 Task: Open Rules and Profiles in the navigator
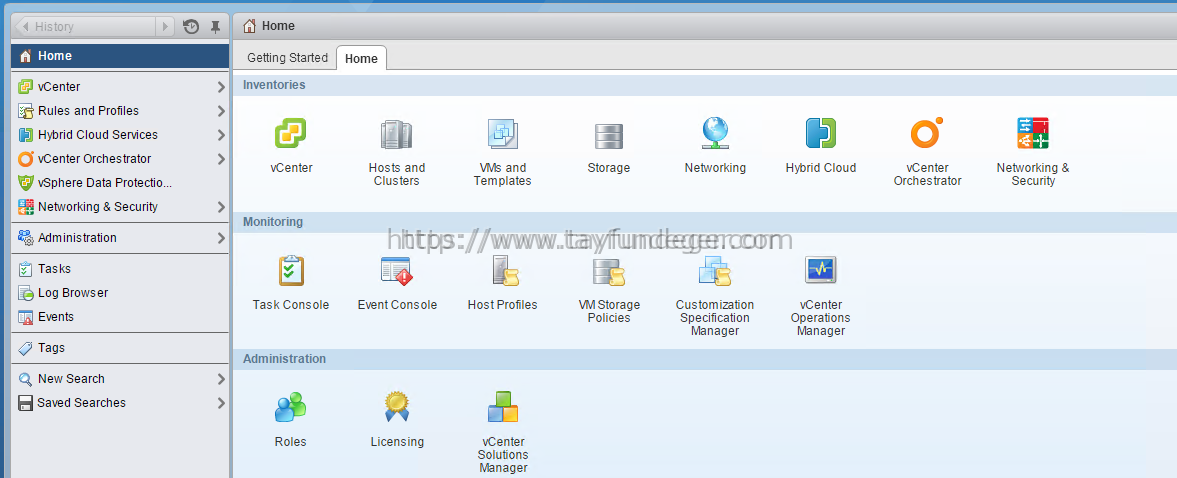pos(120,111)
